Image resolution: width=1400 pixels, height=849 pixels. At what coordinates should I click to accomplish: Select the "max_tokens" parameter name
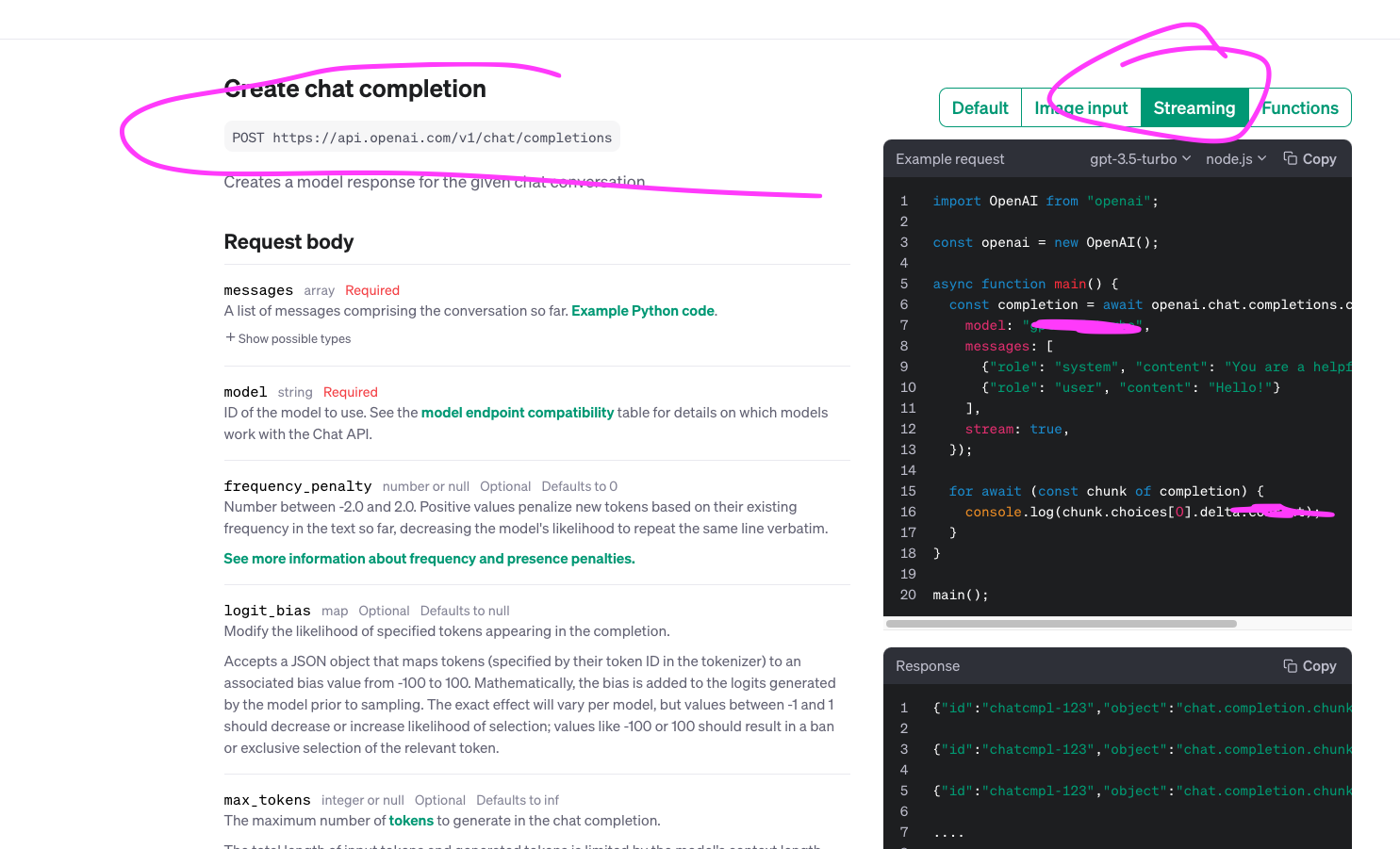pyautogui.click(x=268, y=800)
